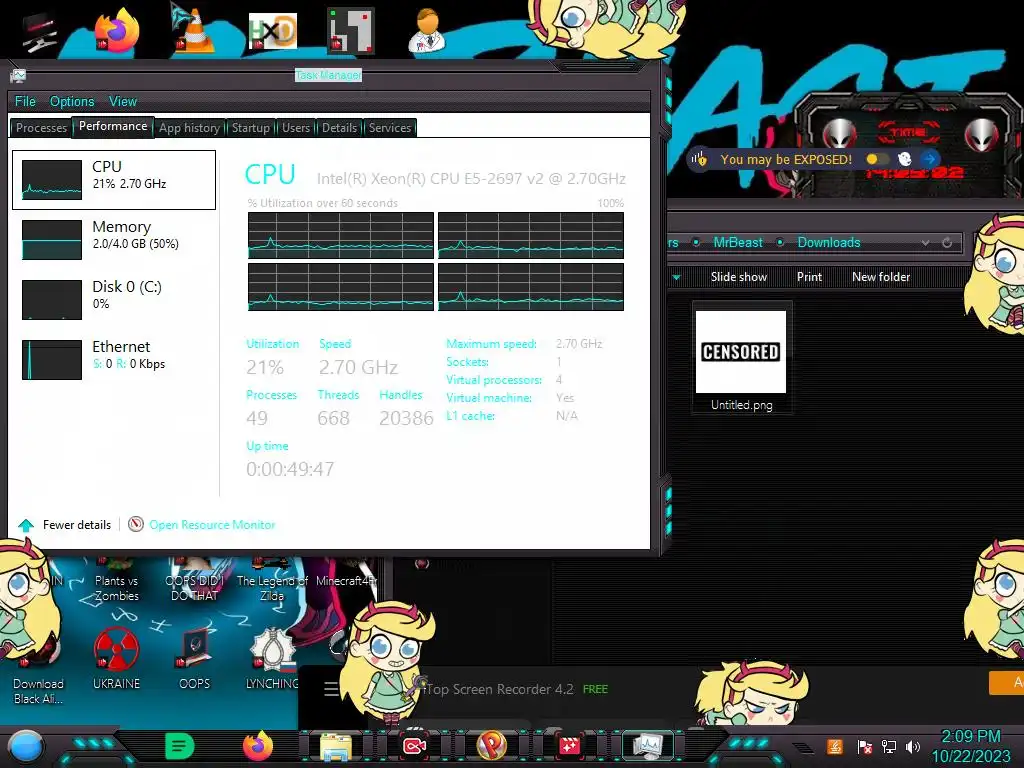Click the Downloads breadcrumb in Explorer
The height and width of the screenshot is (768, 1024).
[829, 242]
